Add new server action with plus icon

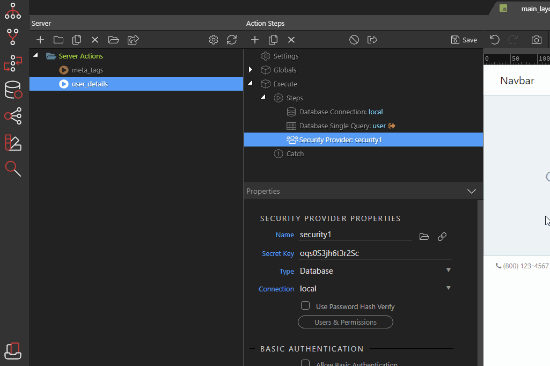click(x=40, y=40)
